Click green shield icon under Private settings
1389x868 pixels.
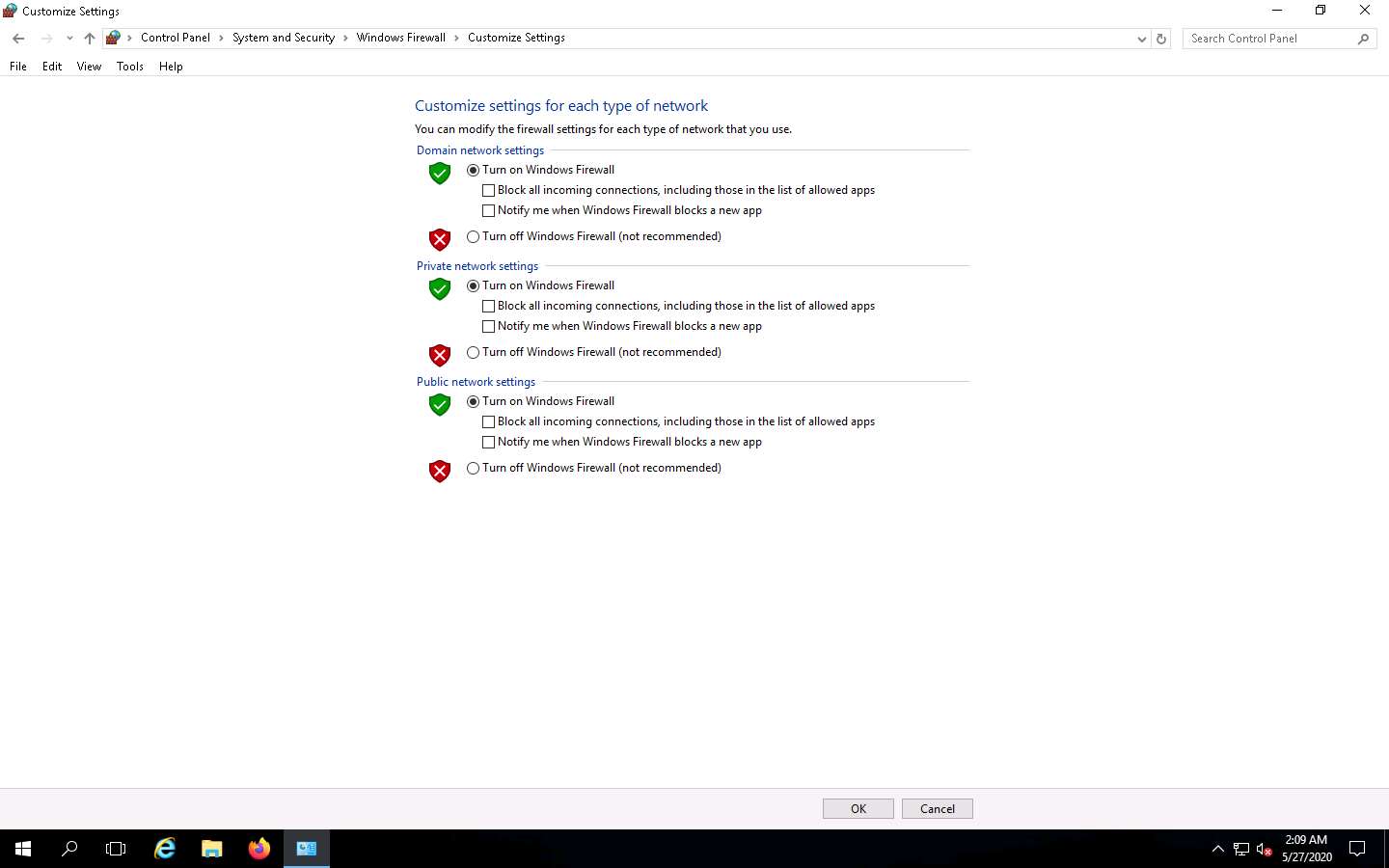[x=440, y=289]
